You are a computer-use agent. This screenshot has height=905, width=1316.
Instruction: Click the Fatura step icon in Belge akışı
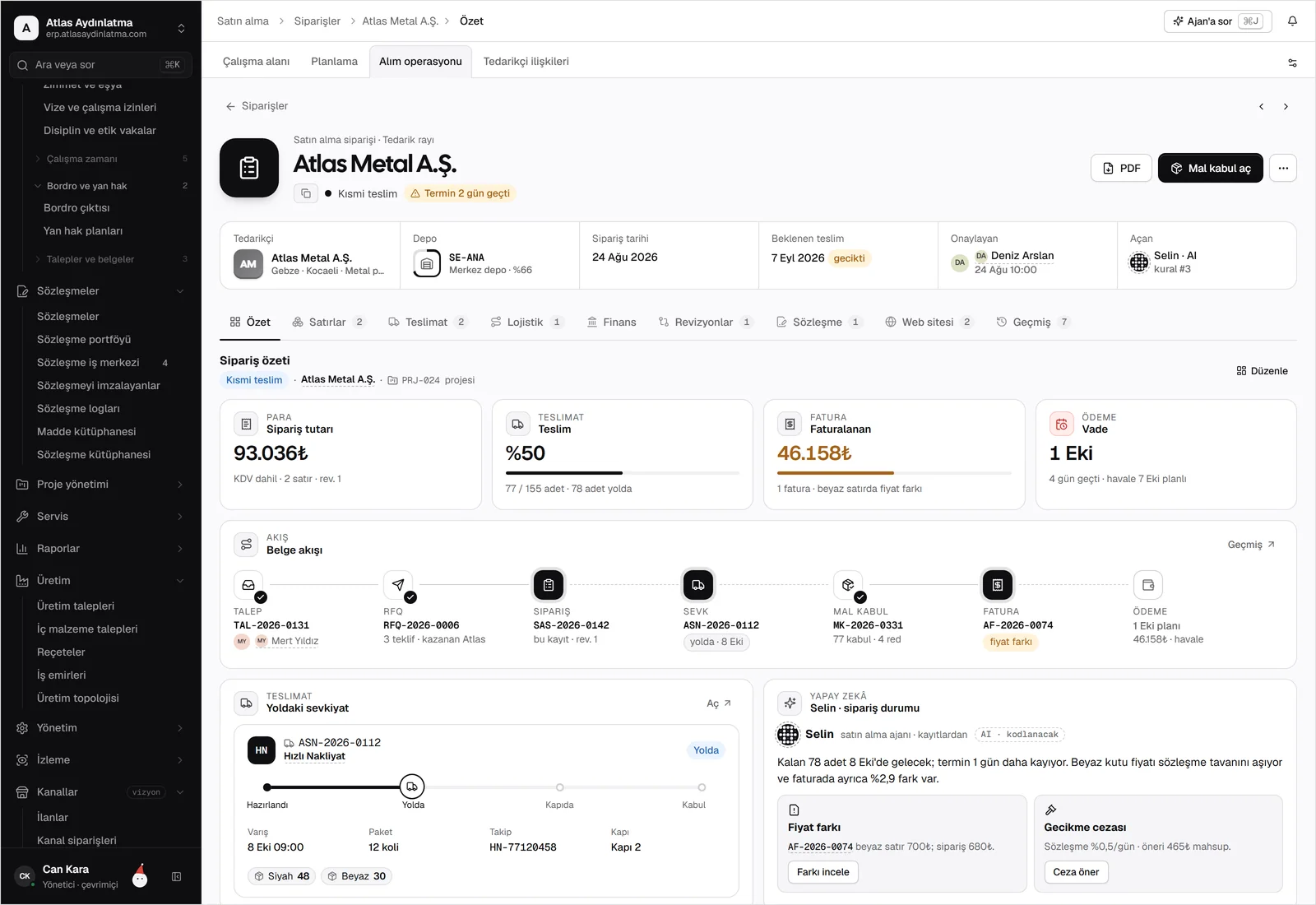click(998, 585)
